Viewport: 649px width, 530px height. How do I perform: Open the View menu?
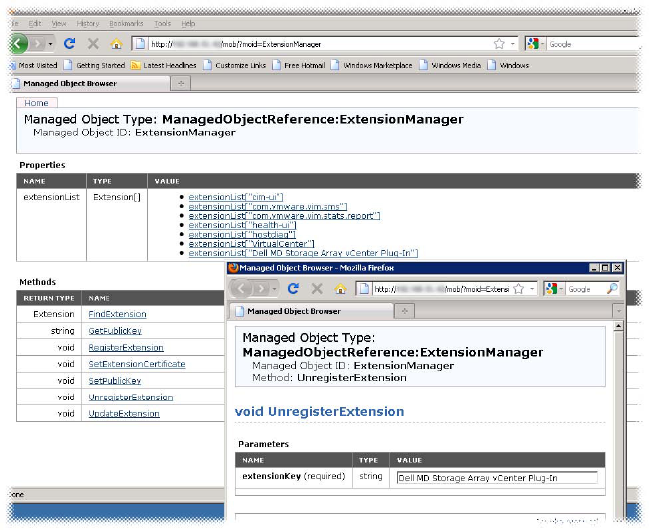[x=59, y=24]
